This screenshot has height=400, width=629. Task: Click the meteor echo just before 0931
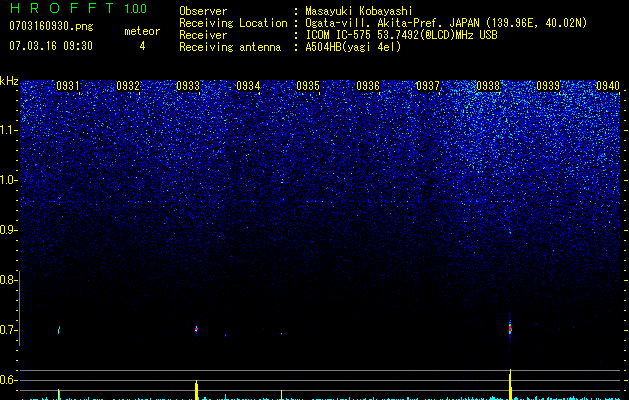pyautogui.click(x=59, y=330)
